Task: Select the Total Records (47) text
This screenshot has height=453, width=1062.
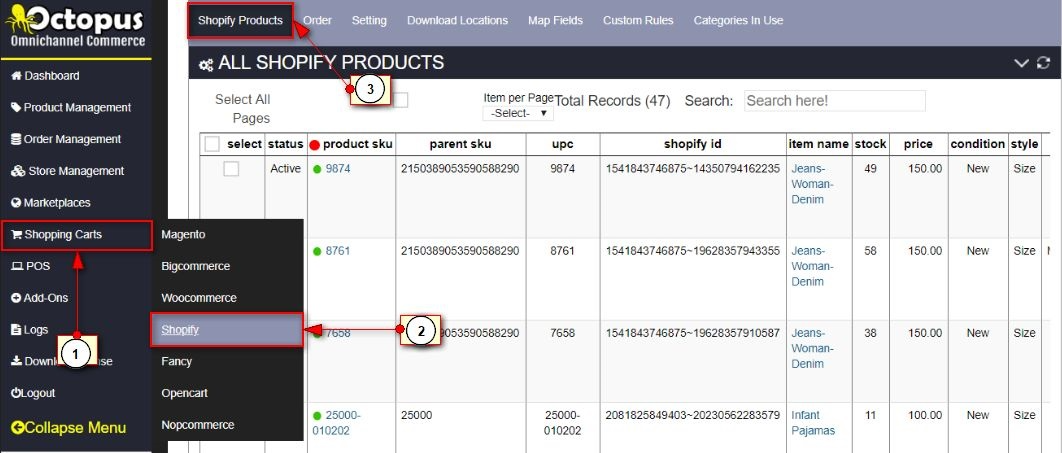Action: (x=612, y=101)
